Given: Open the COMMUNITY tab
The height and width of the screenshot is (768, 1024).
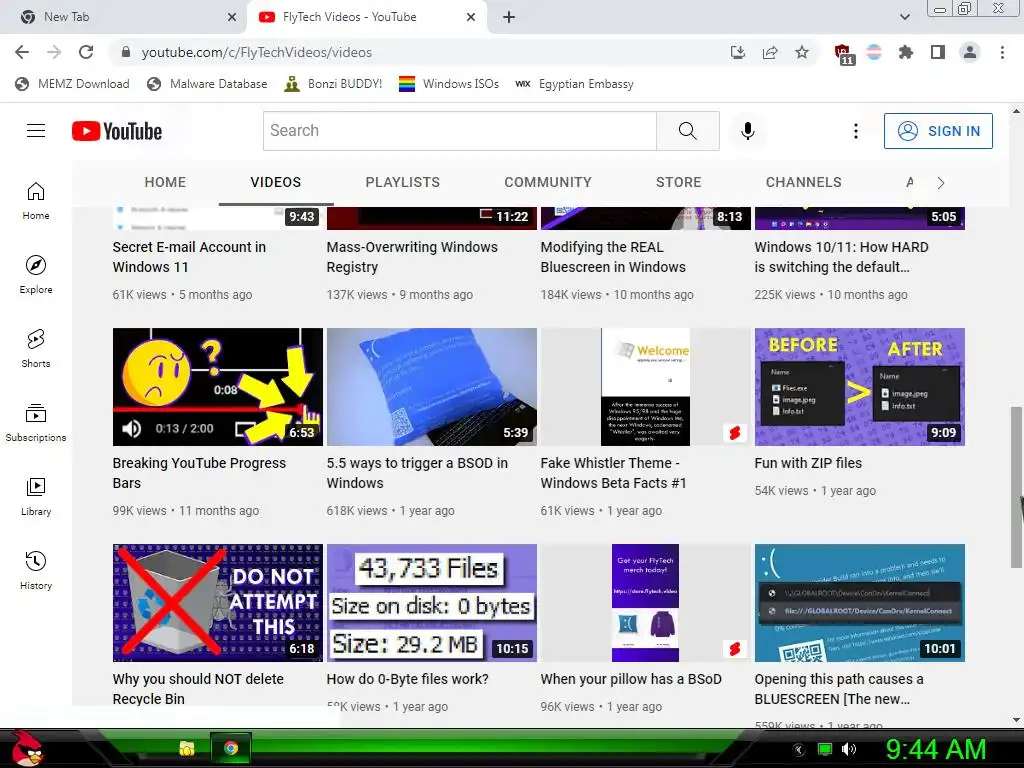Looking at the screenshot, I should (x=548, y=182).
